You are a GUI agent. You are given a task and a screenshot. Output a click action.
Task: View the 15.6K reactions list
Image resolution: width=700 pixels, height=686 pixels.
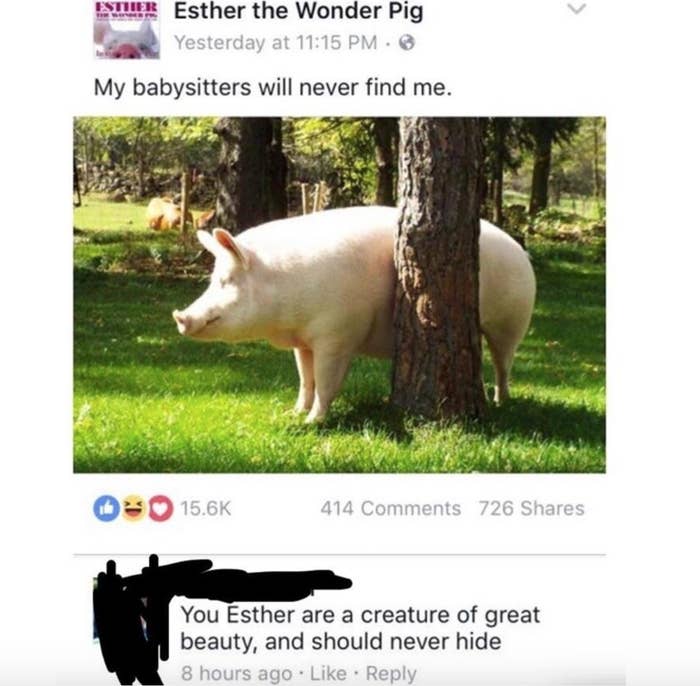click(x=205, y=508)
